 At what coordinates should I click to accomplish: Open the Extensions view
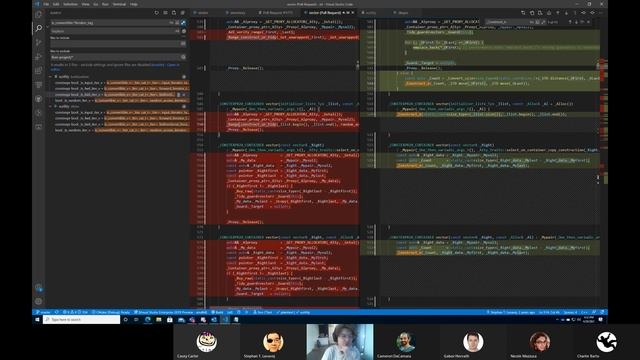pyautogui.click(x=38, y=71)
